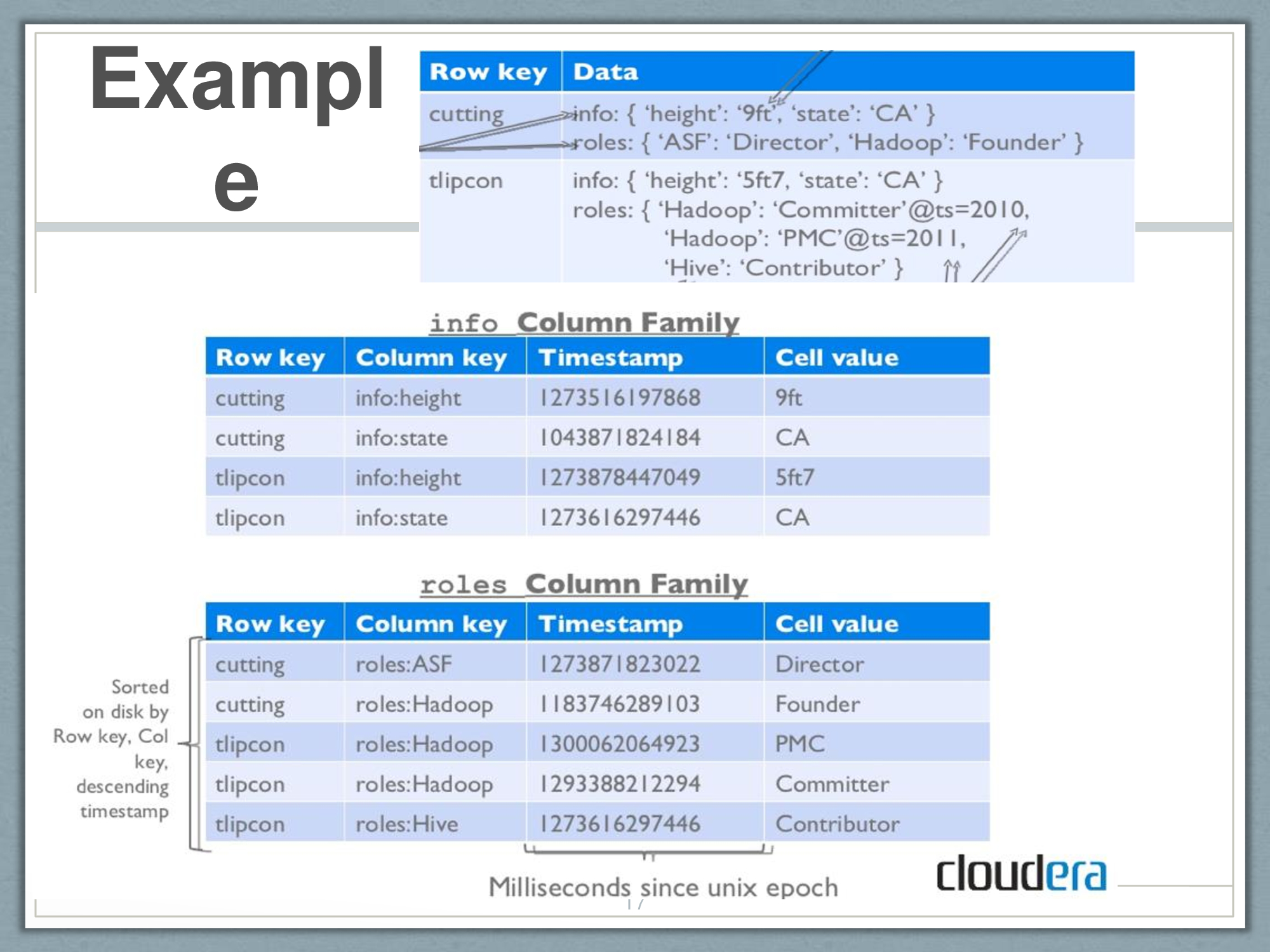The height and width of the screenshot is (952, 1270).
Task: Click the 'roles:ASF' column key cell
Action: pyautogui.click(x=404, y=664)
